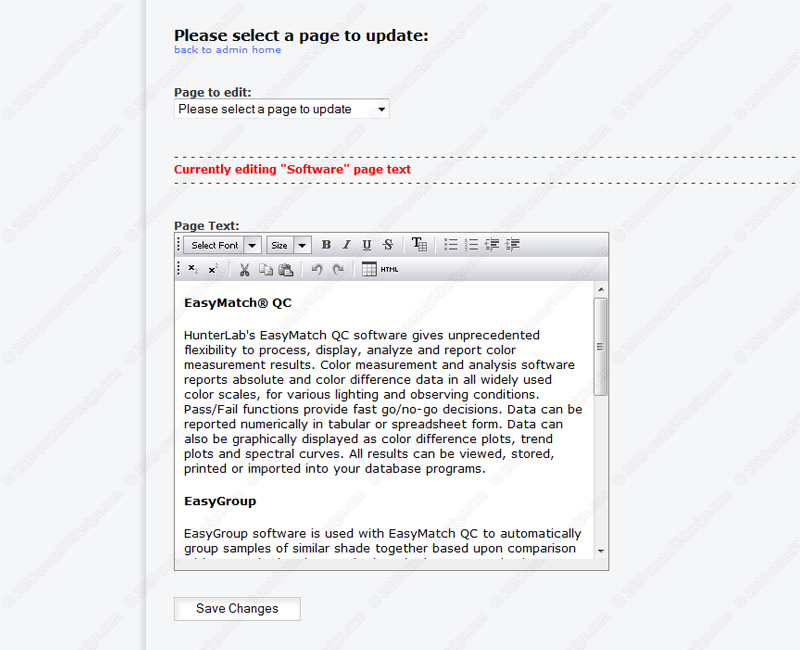Copy the selected text
The height and width of the screenshot is (650, 800).
pos(265,269)
